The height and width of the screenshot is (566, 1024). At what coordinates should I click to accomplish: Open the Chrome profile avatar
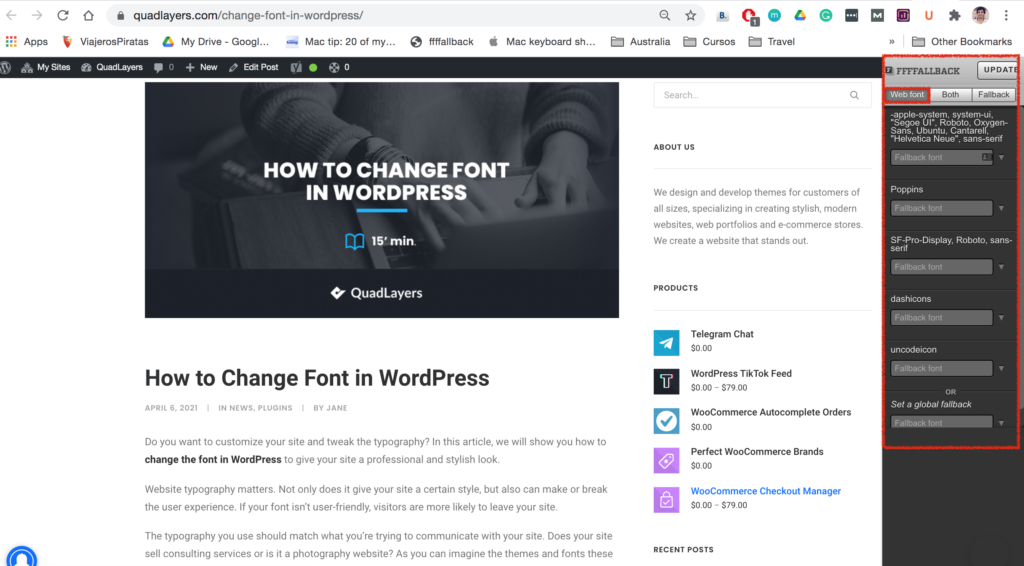point(980,15)
